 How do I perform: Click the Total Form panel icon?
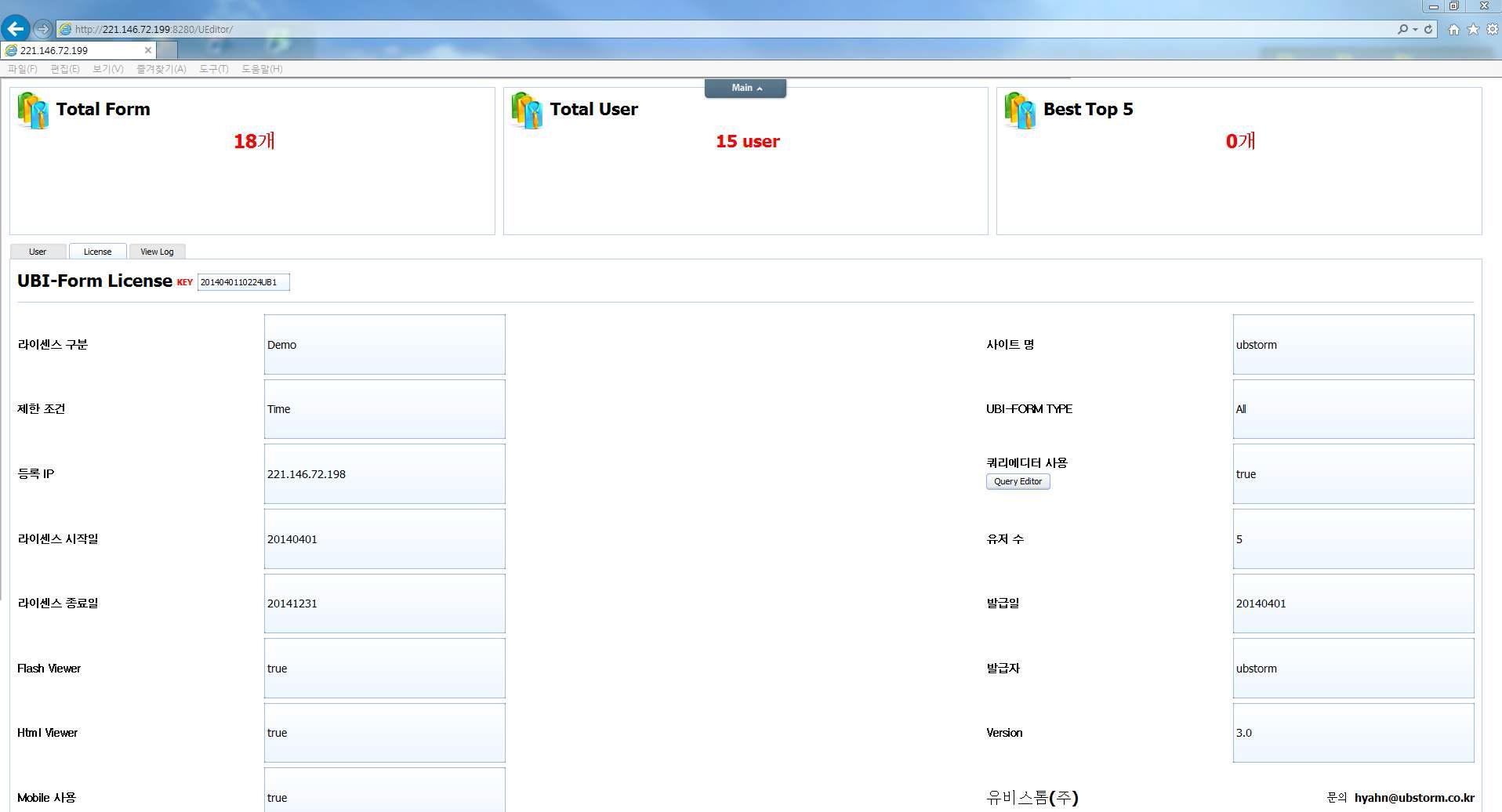point(33,111)
